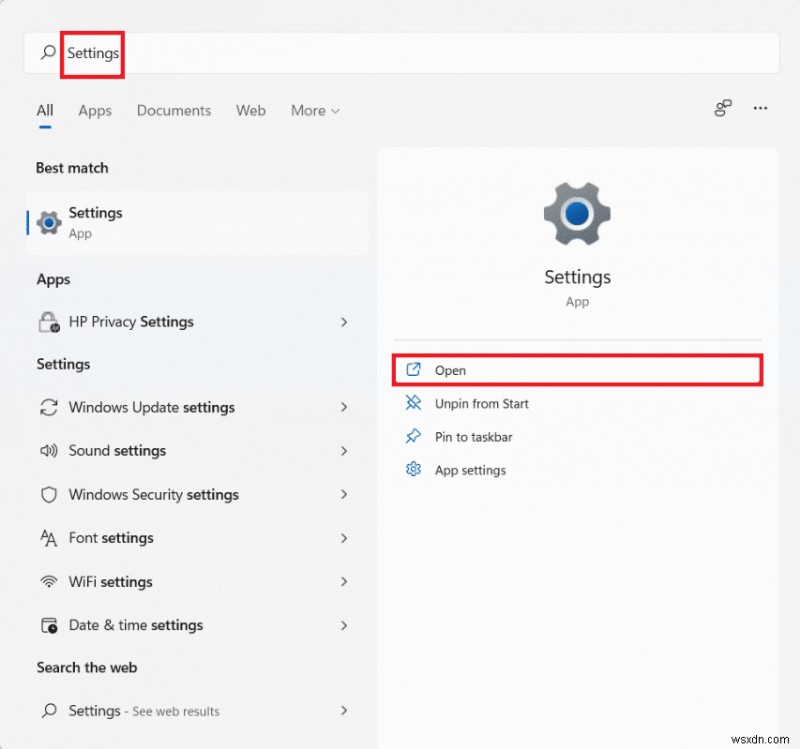Screen dimensions: 800x749
Task: Select the WiFi settings icon
Action: 47,581
